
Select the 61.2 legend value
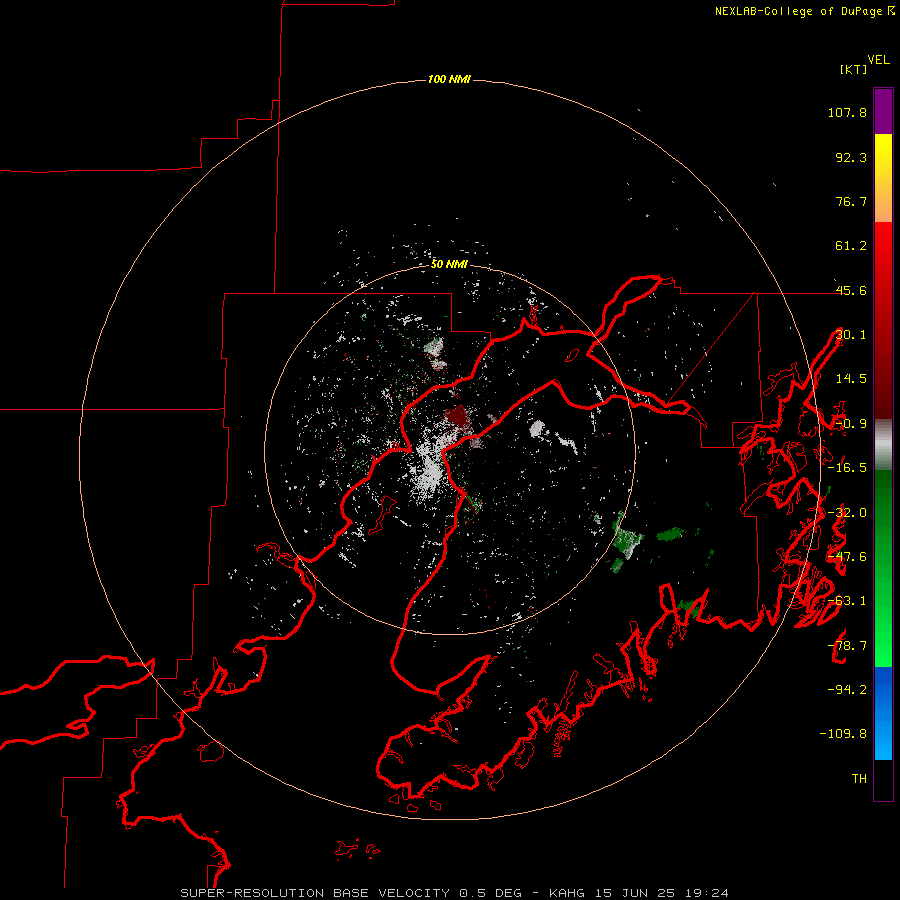coord(851,246)
